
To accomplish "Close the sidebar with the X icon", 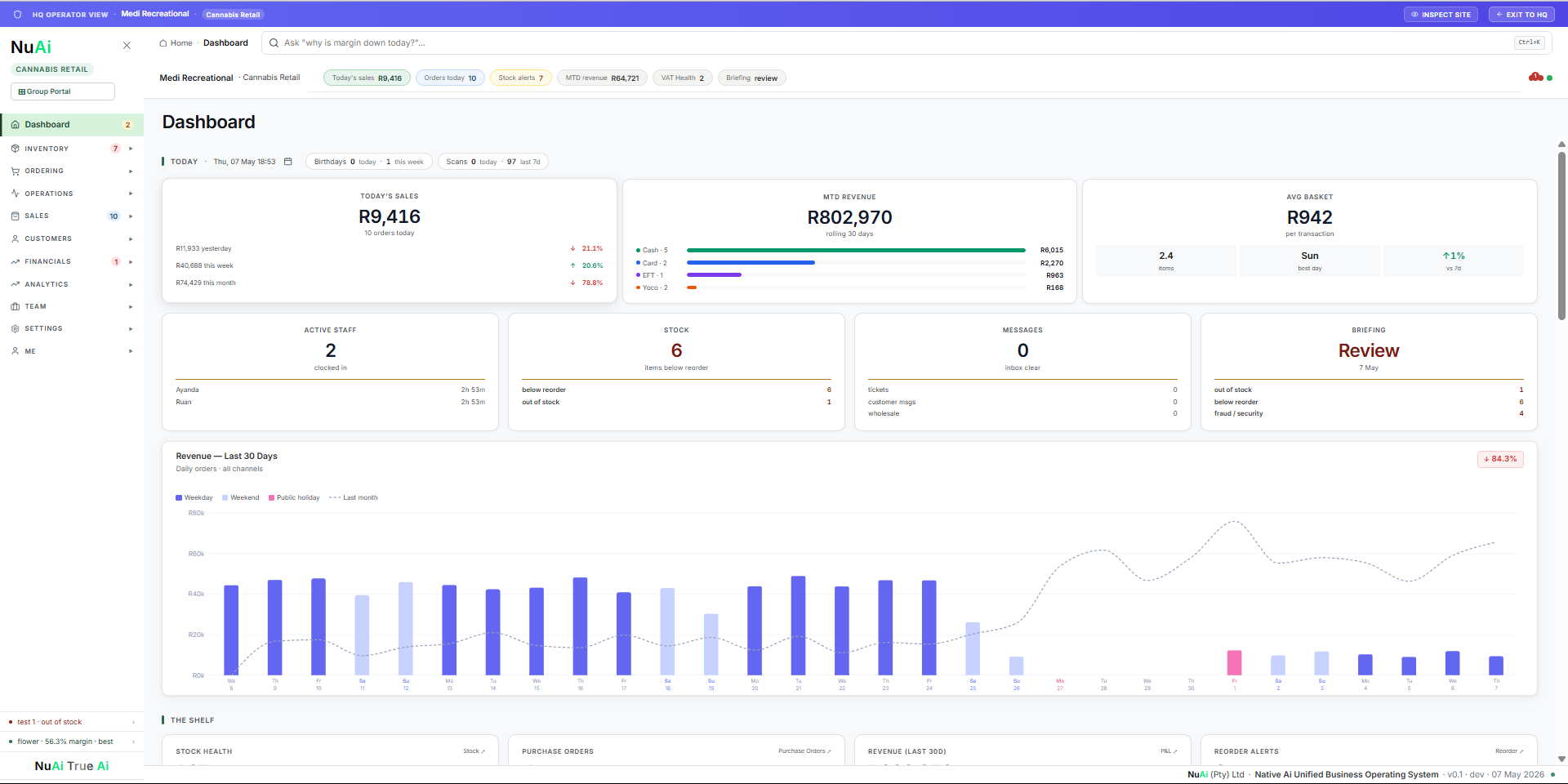I will [127, 46].
